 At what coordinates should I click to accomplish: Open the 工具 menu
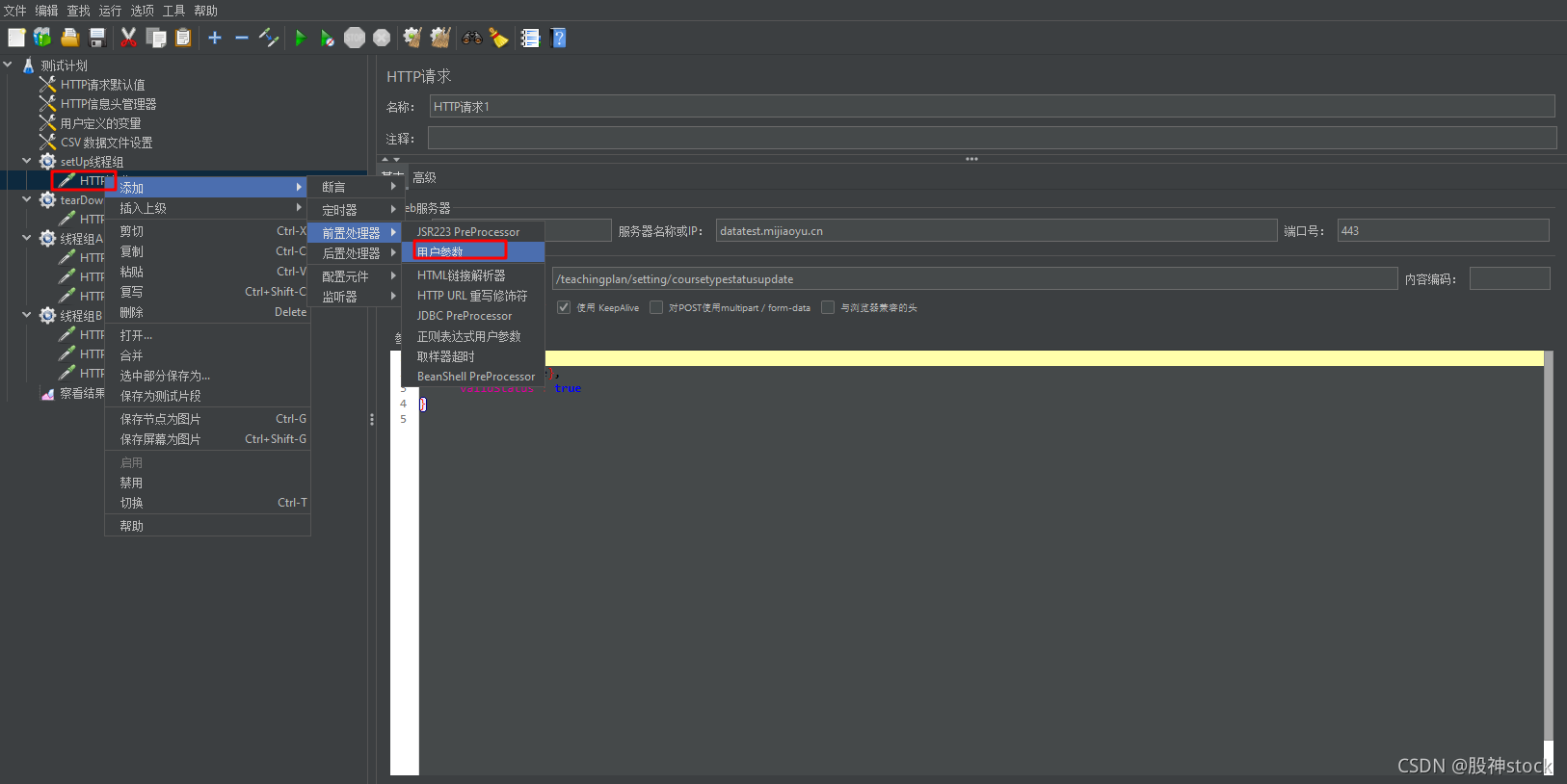tap(173, 11)
